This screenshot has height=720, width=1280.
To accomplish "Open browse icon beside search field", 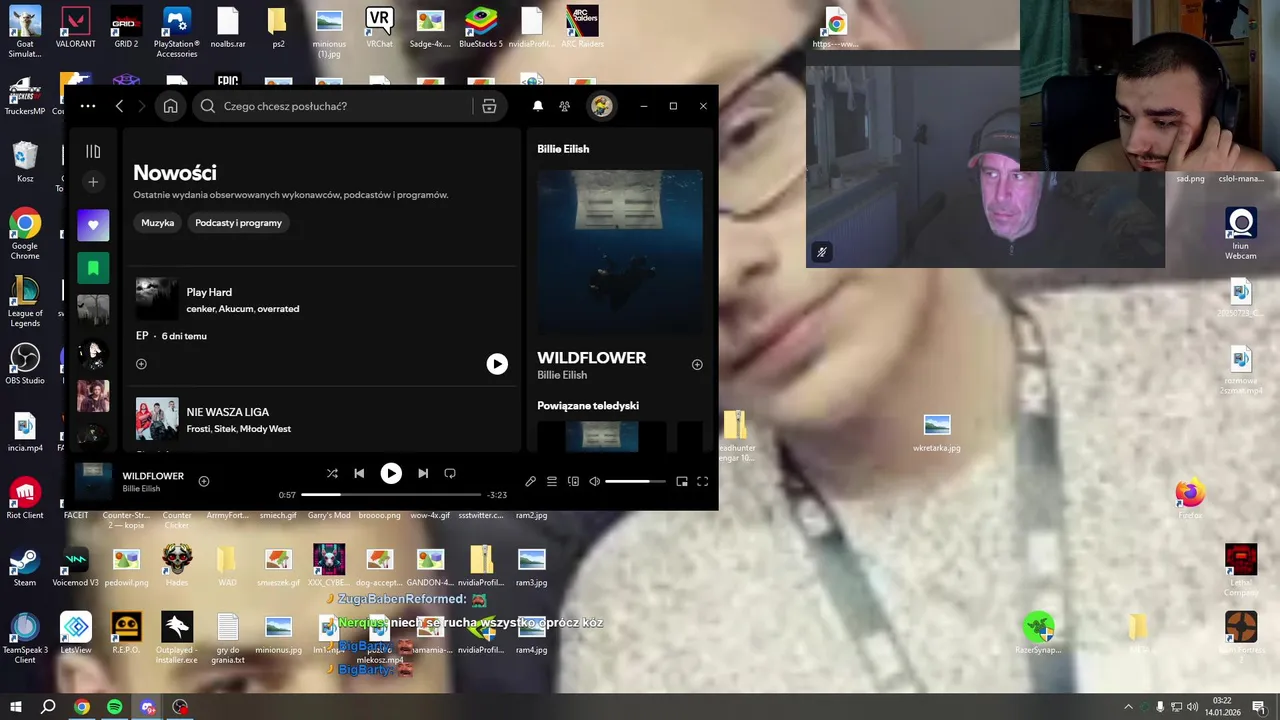I will (489, 106).
